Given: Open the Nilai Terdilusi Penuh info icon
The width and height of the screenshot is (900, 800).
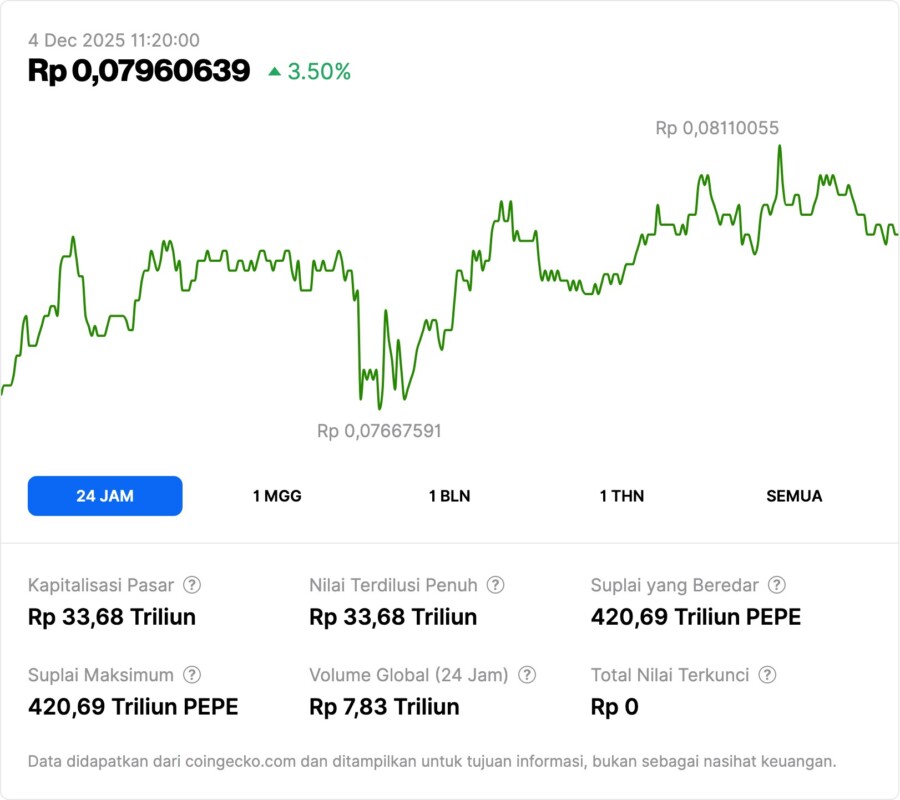Looking at the screenshot, I should click(495, 585).
